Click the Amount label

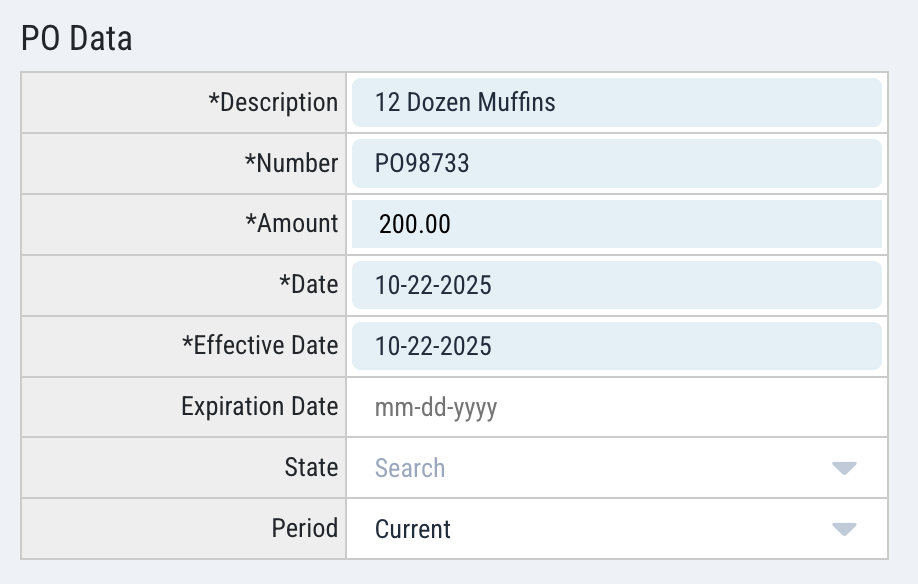click(x=292, y=224)
